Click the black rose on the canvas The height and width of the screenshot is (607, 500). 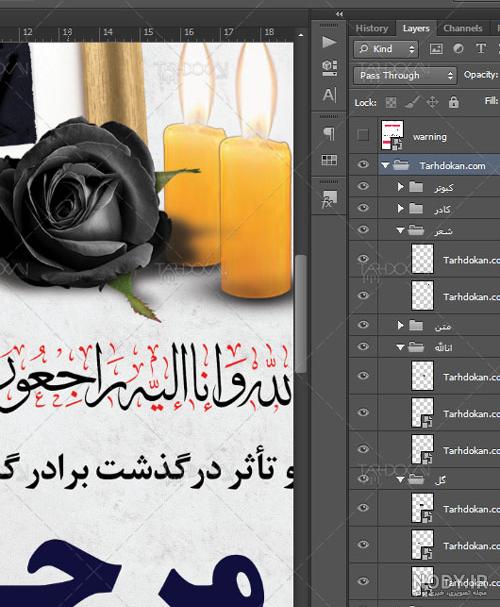pos(81,205)
